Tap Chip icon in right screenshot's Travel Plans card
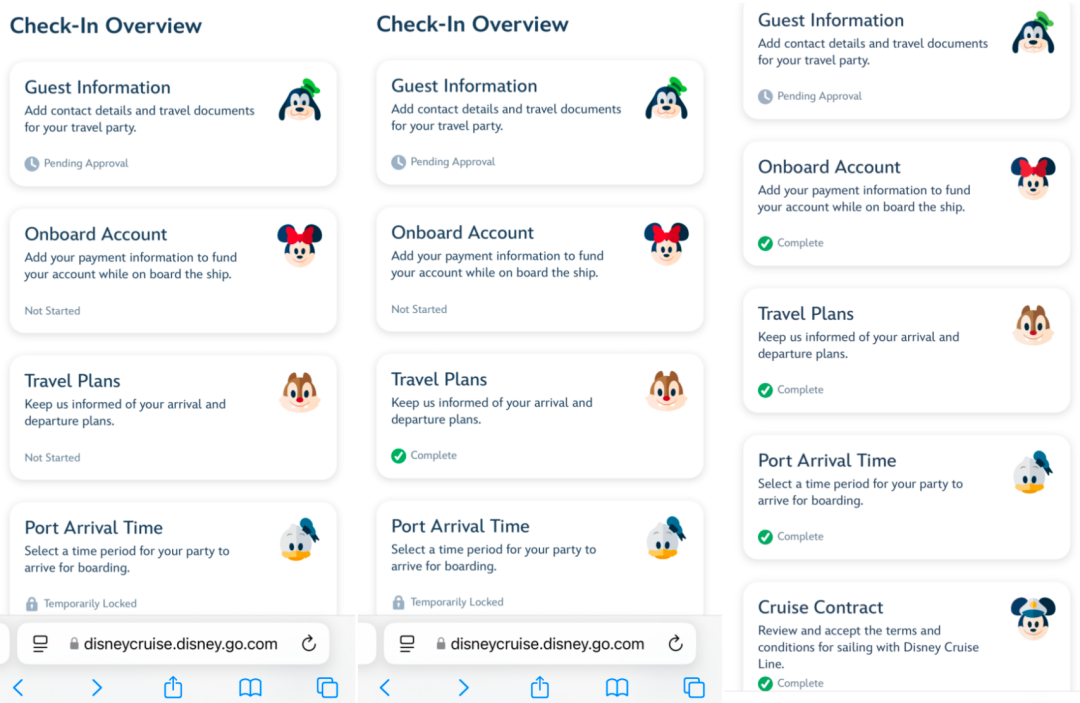The height and width of the screenshot is (703, 1080). 1033,324
